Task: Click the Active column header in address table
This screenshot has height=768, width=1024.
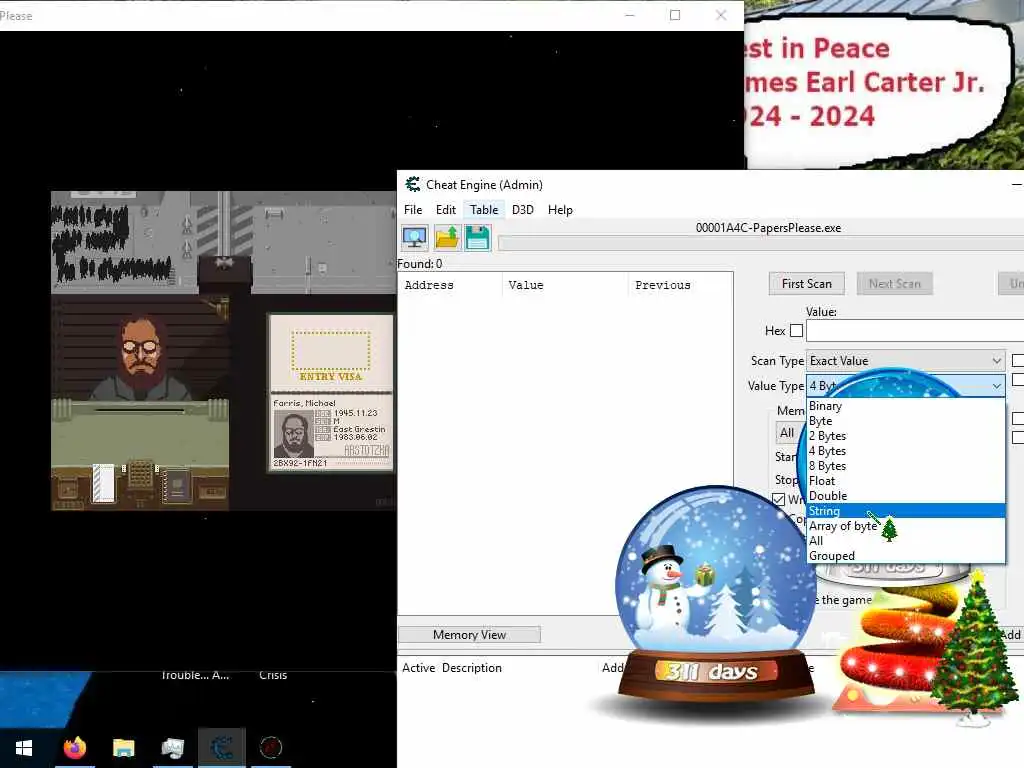Action: click(419, 668)
